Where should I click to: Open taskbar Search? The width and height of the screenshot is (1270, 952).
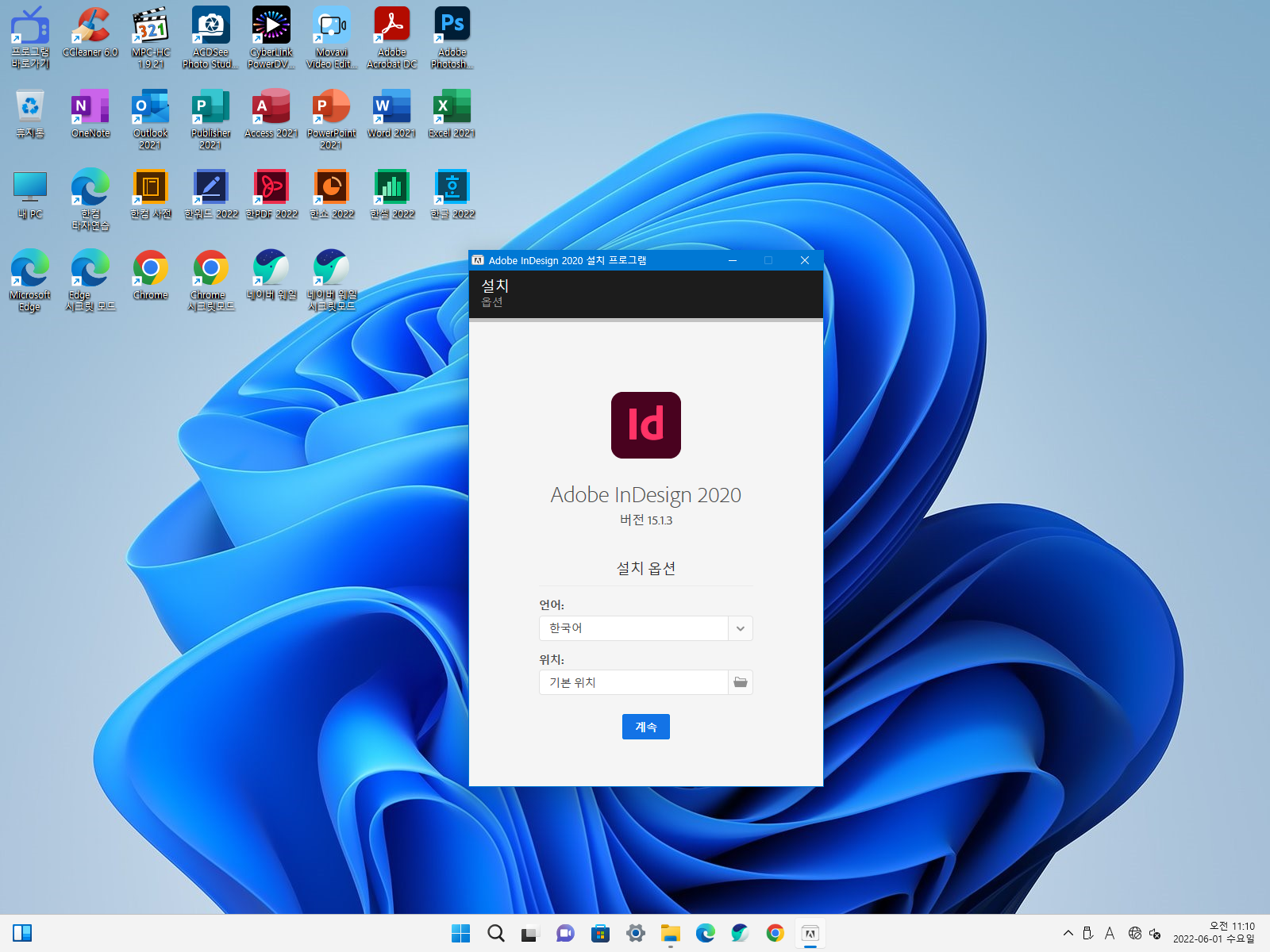pyautogui.click(x=496, y=934)
